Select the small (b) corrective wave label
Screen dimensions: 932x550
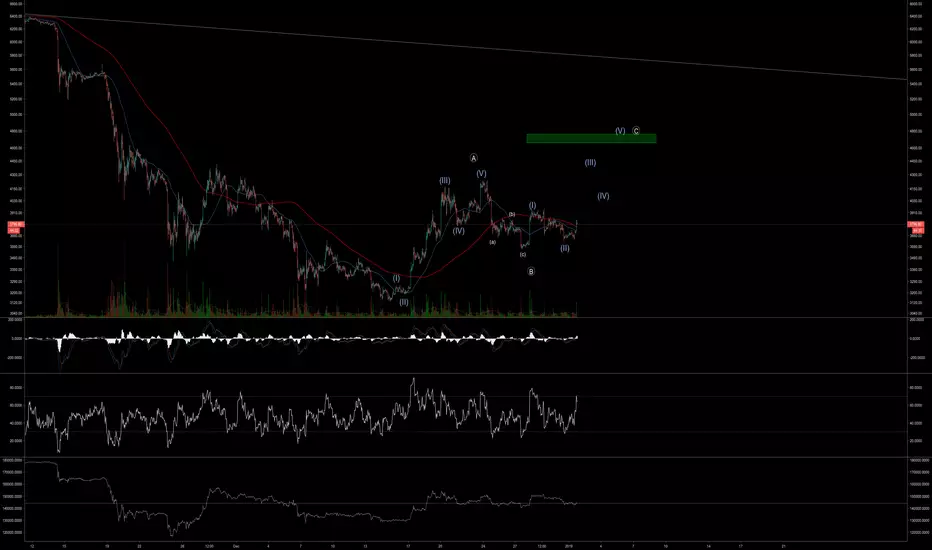[x=512, y=214]
